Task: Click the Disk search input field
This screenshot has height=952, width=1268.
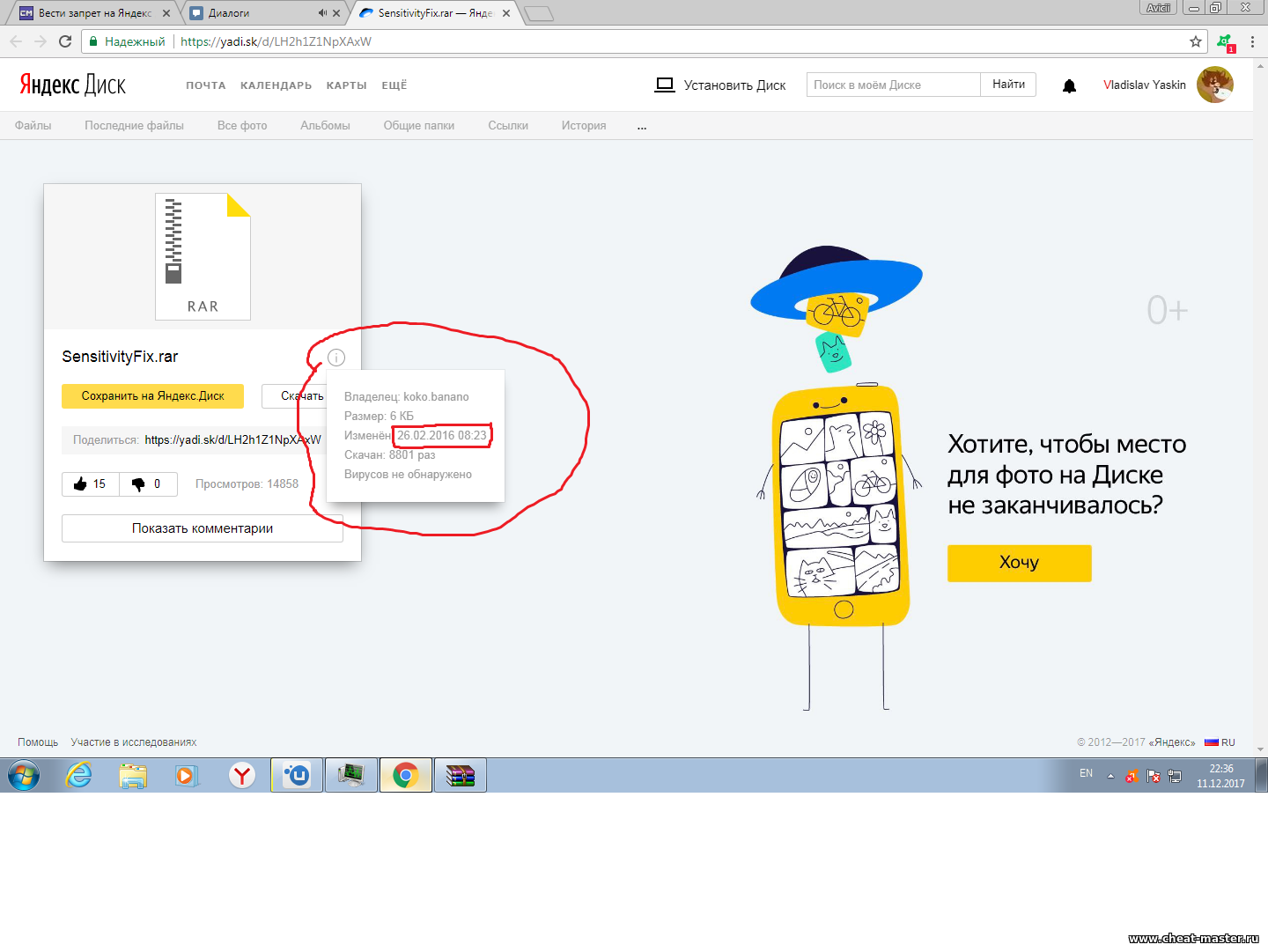Action: click(x=892, y=85)
